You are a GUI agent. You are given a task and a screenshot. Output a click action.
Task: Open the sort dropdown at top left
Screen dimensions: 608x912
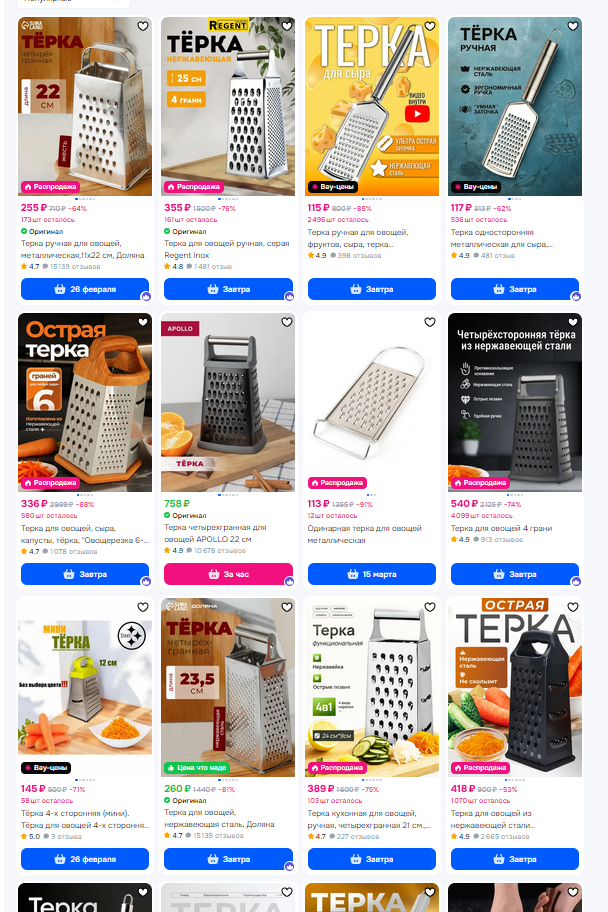tap(73, 2)
